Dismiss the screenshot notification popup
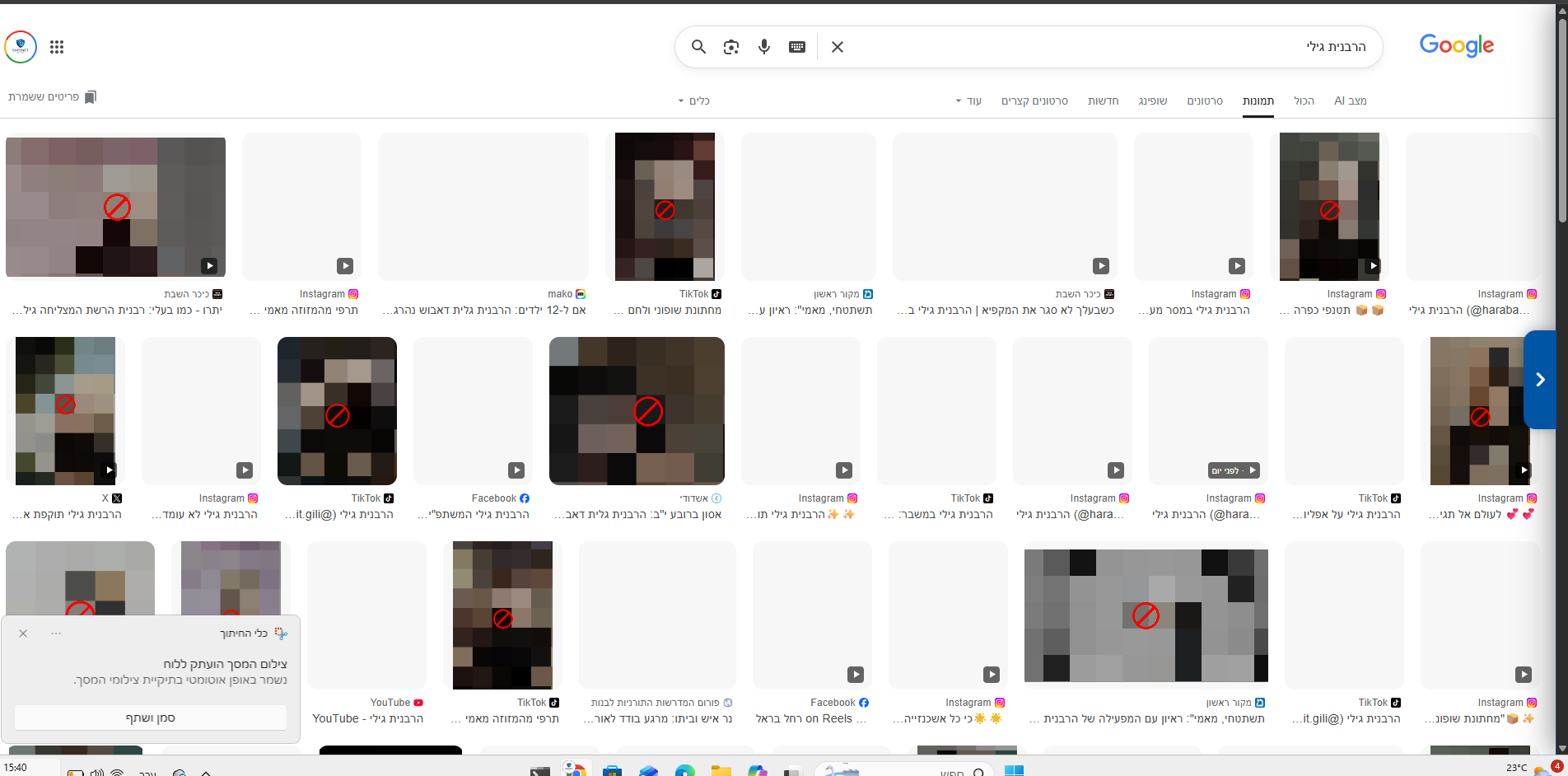The height and width of the screenshot is (776, 1568). (23, 633)
